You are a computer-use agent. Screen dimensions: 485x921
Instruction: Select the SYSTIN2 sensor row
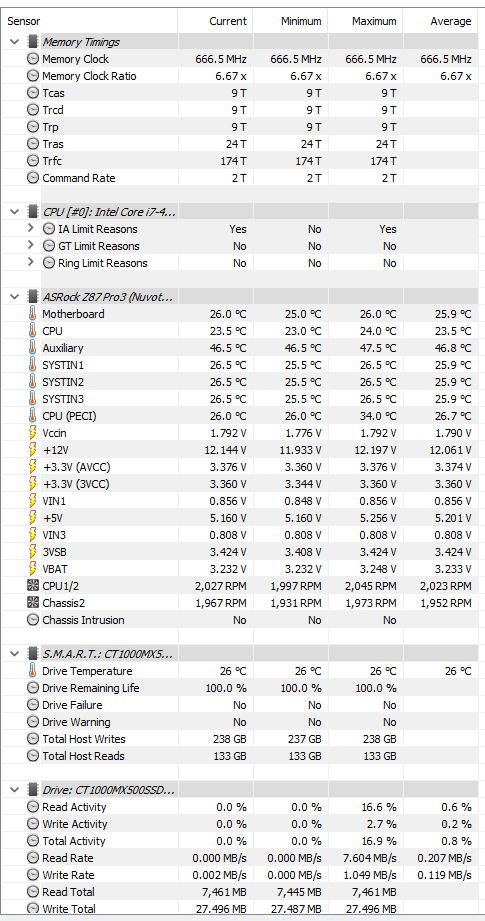[242, 382]
